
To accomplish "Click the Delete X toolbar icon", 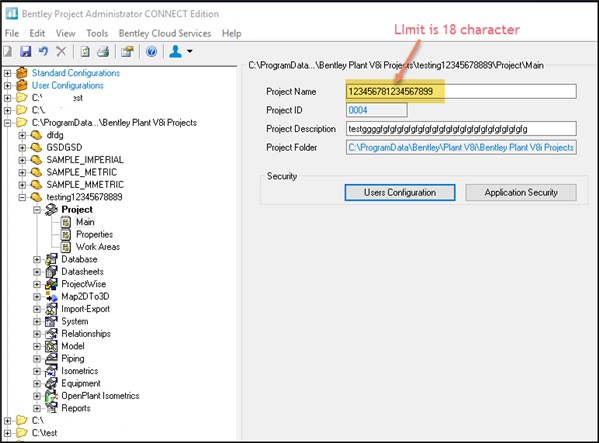I will [x=61, y=51].
